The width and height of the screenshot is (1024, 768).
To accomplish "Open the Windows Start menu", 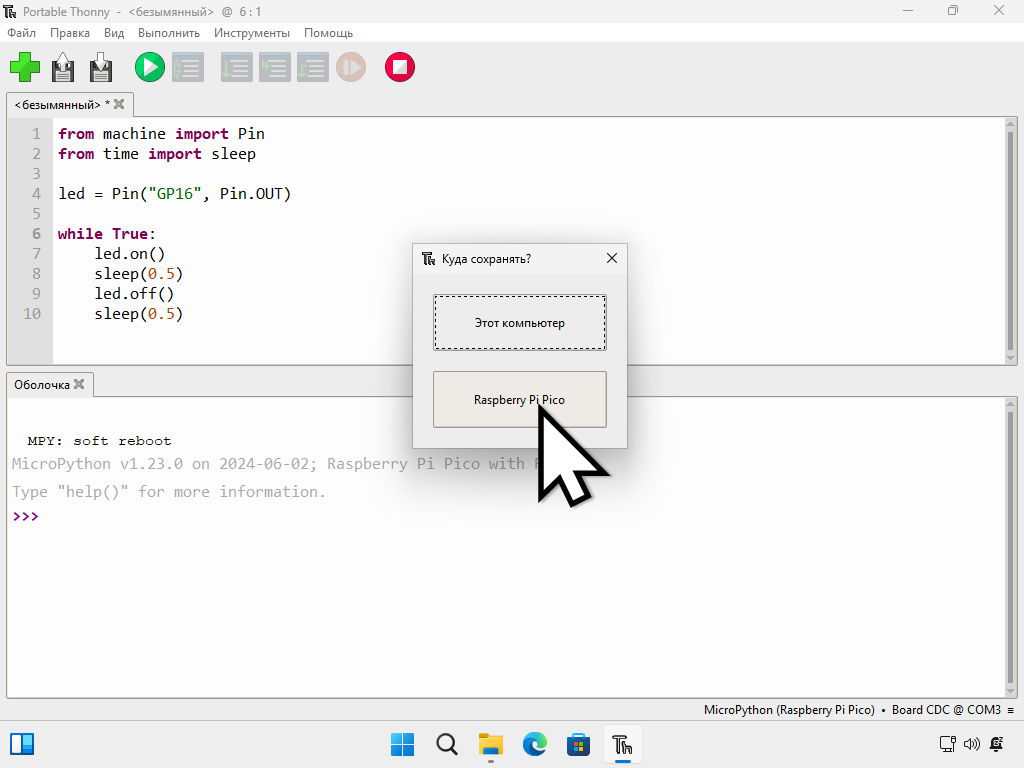I will coord(402,744).
